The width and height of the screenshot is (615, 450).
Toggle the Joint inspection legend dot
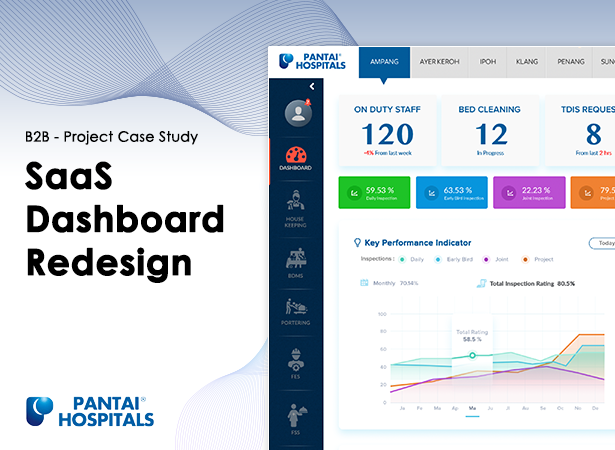pyautogui.click(x=486, y=259)
